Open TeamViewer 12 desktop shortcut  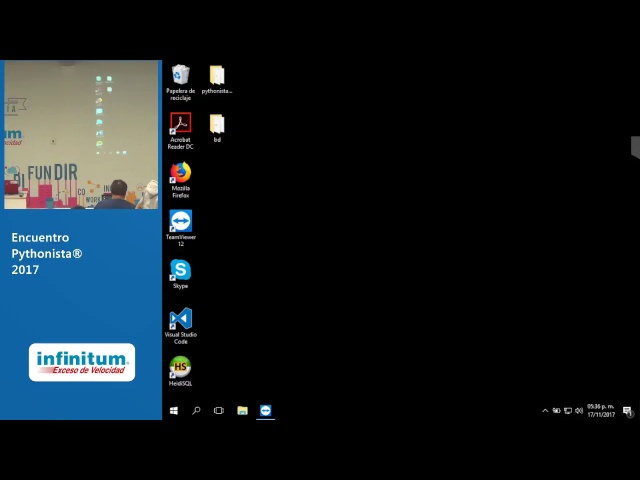[x=180, y=228]
